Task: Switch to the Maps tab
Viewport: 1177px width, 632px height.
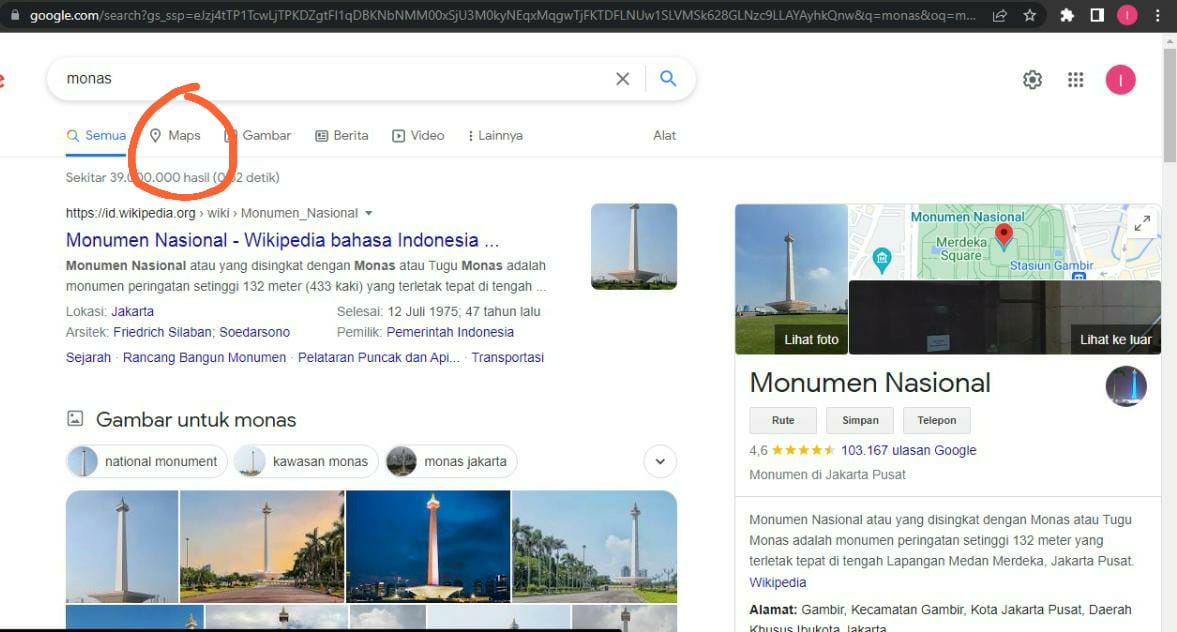Action: pyautogui.click(x=175, y=136)
